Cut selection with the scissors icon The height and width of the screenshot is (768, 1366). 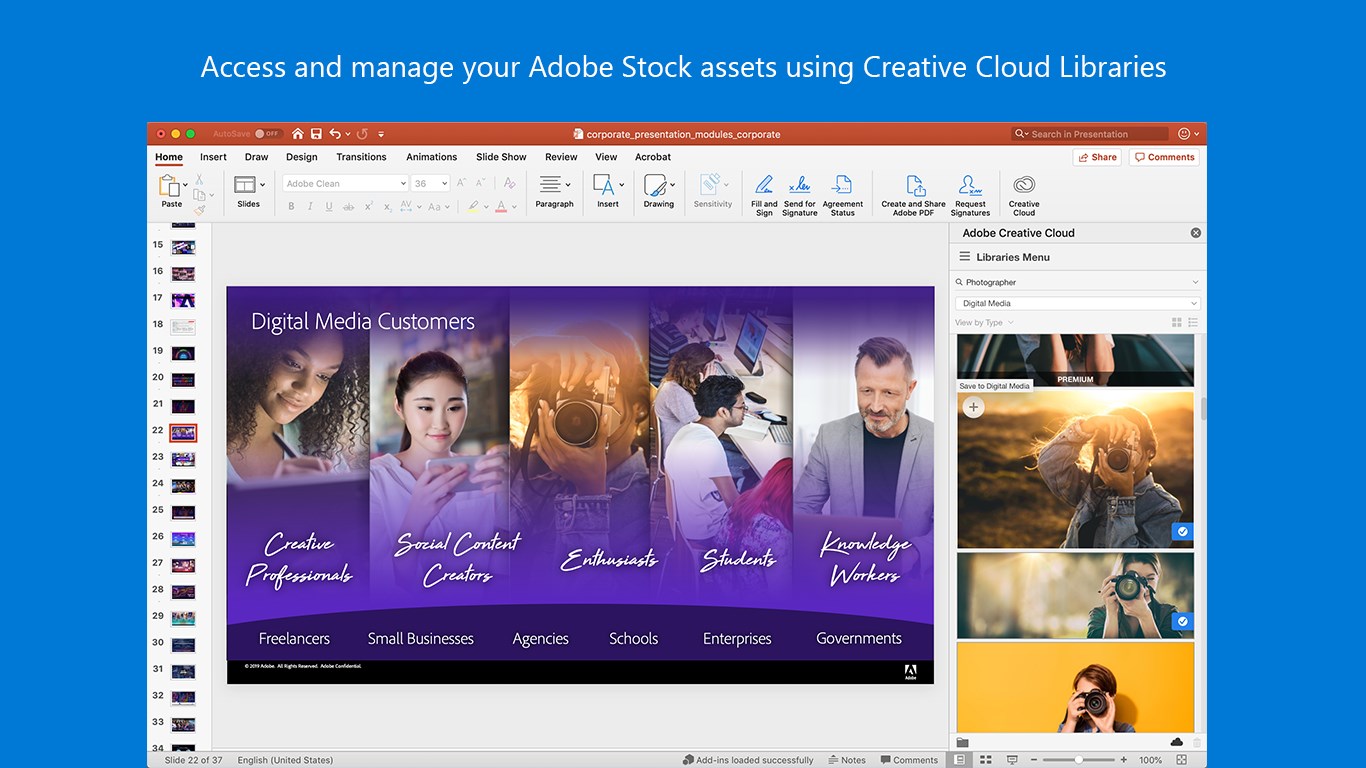coord(199,180)
